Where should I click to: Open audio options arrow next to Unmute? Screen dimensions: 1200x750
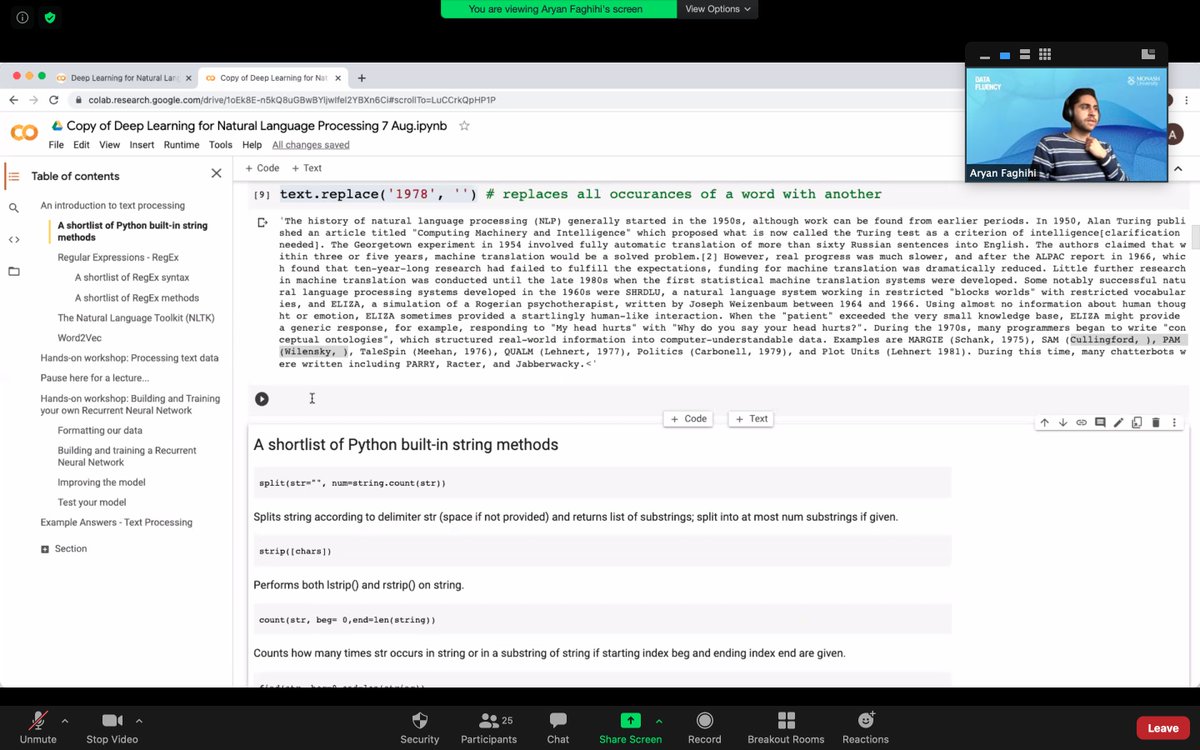click(65, 720)
